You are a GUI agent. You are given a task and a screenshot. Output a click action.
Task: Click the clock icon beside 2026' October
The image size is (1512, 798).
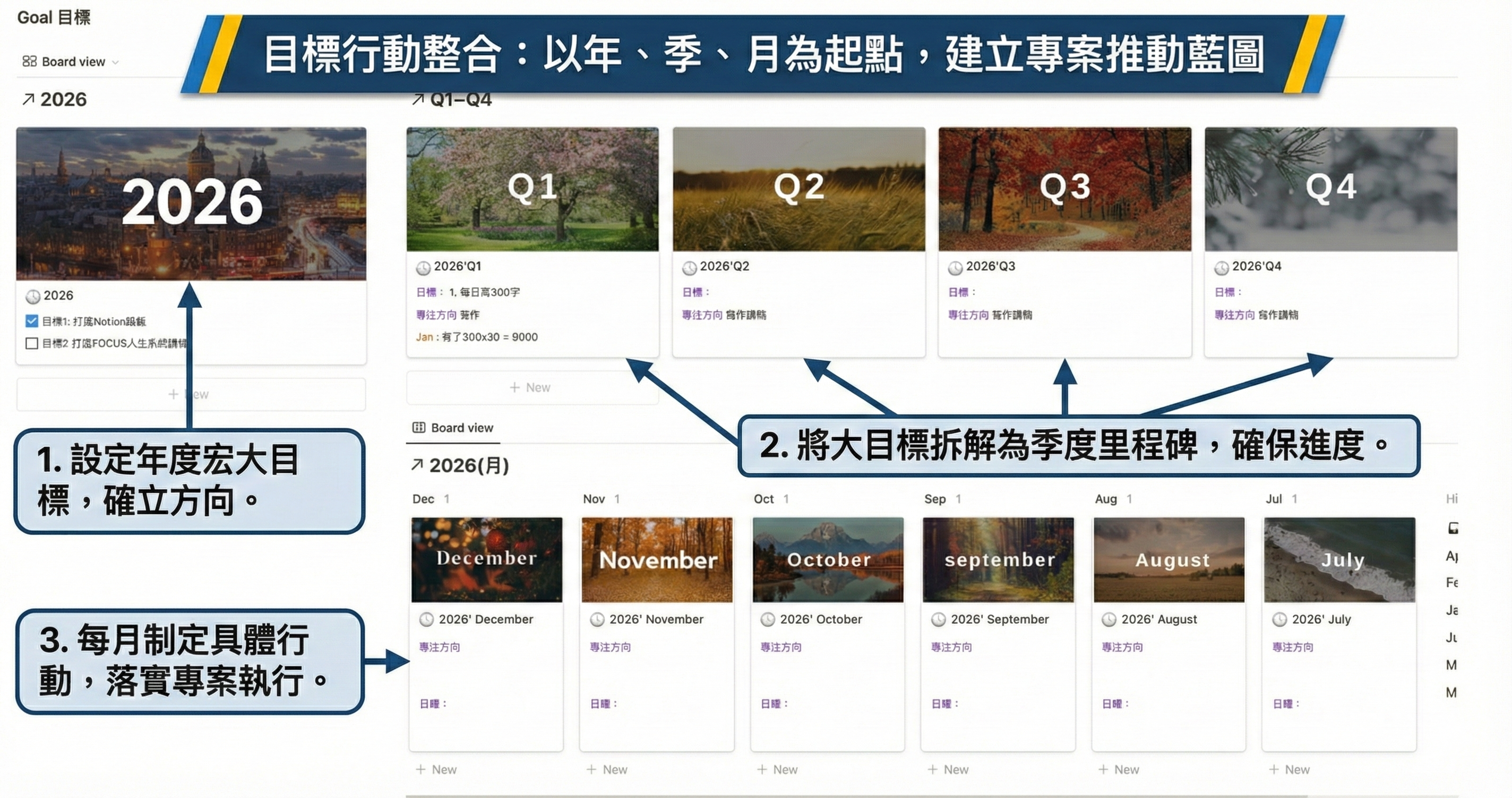(x=768, y=620)
